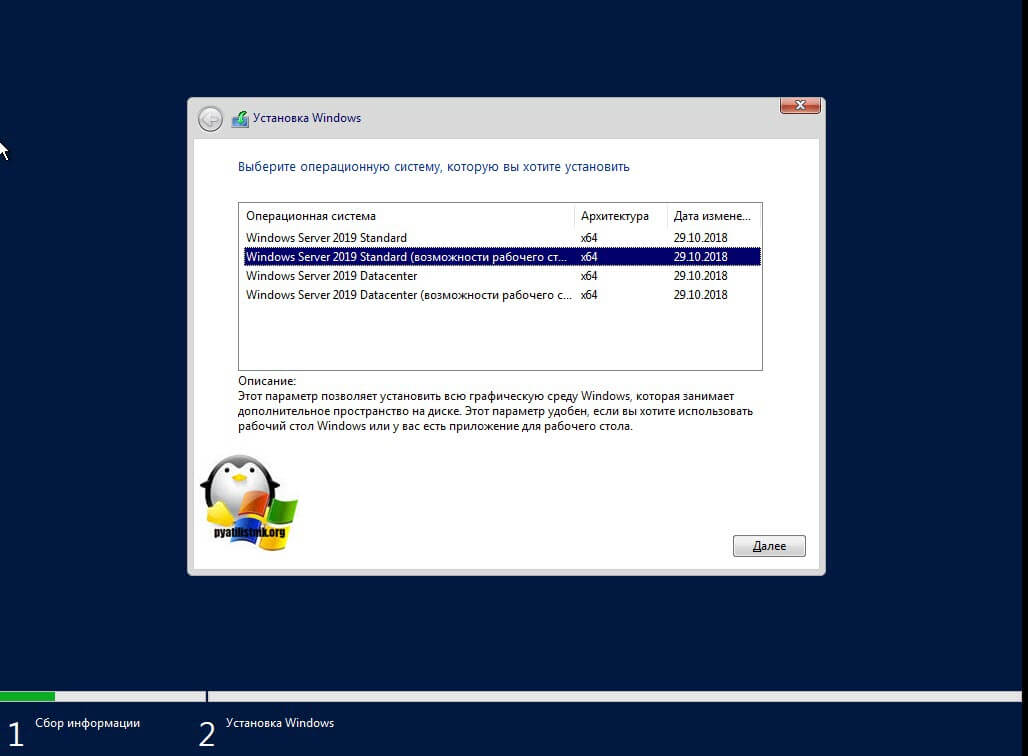The height and width of the screenshot is (756, 1028).
Task: Click the Windows Setup icon beside the title
Action: click(240, 119)
